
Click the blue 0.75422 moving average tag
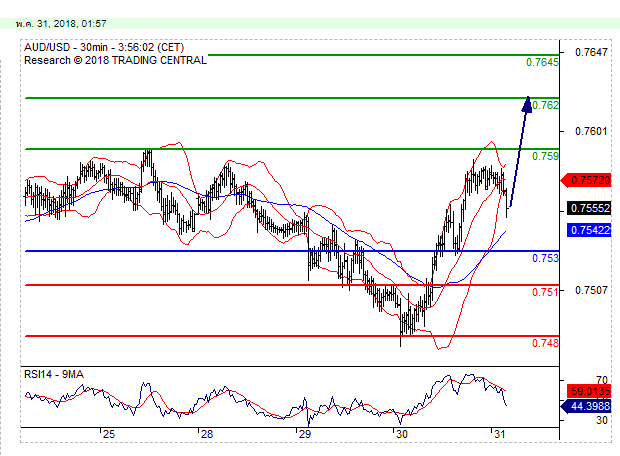[589, 230]
